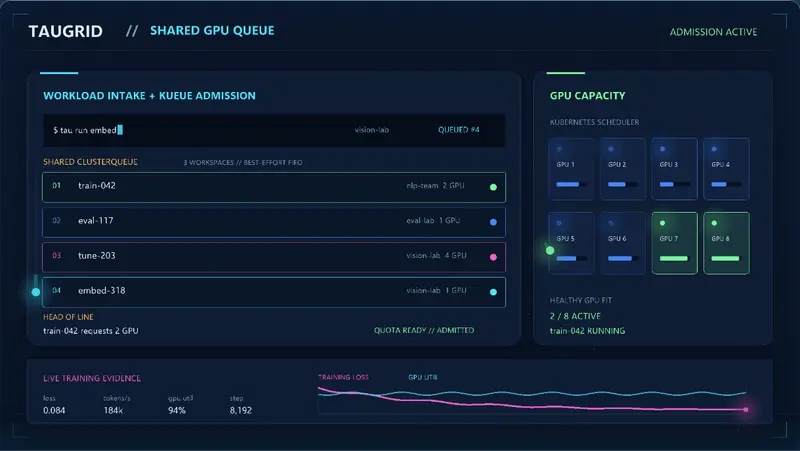This screenshot has height=451, width=800.
Task: Click the QUEUED #4 status label
Action: (x=458, y=130)
